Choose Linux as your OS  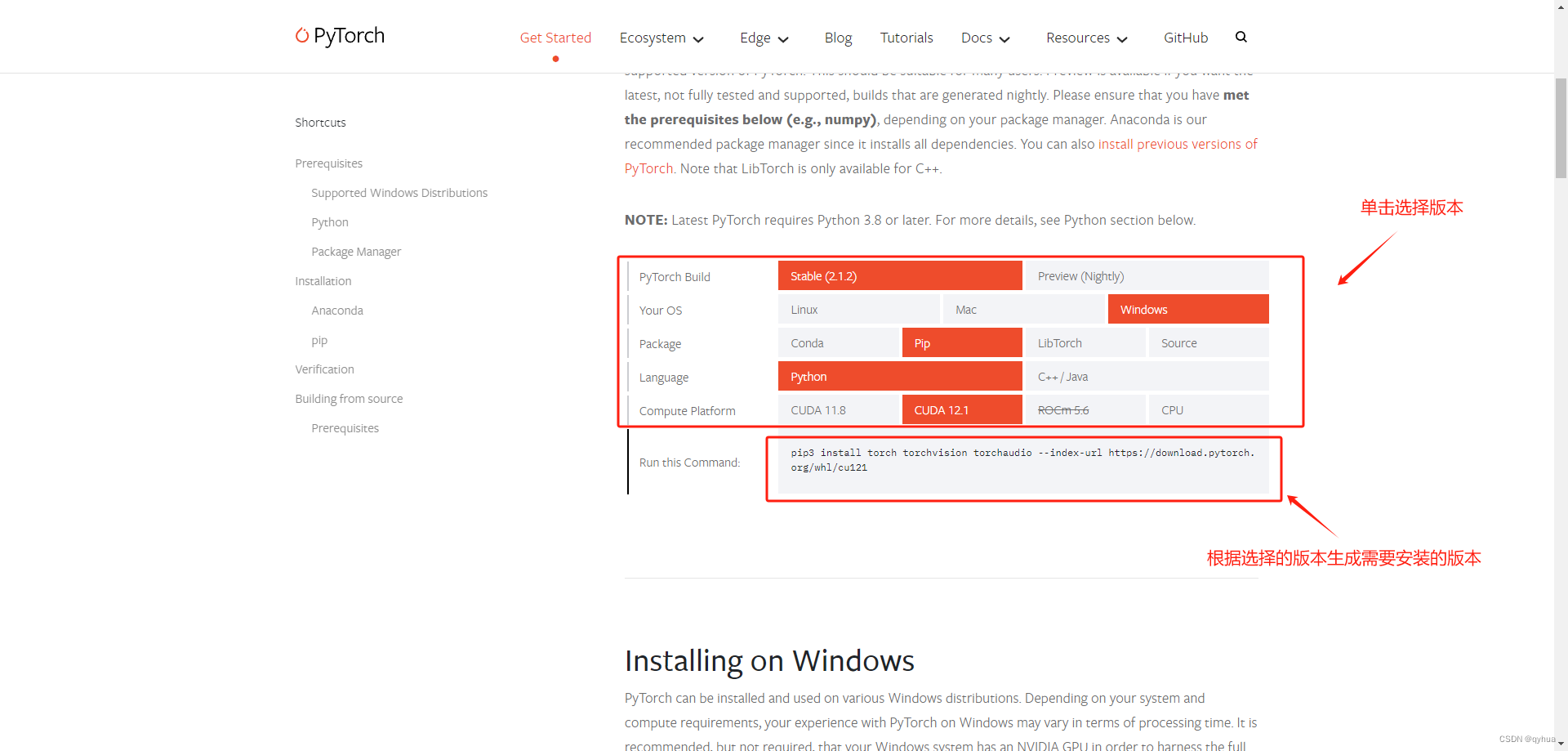point(858,310)
